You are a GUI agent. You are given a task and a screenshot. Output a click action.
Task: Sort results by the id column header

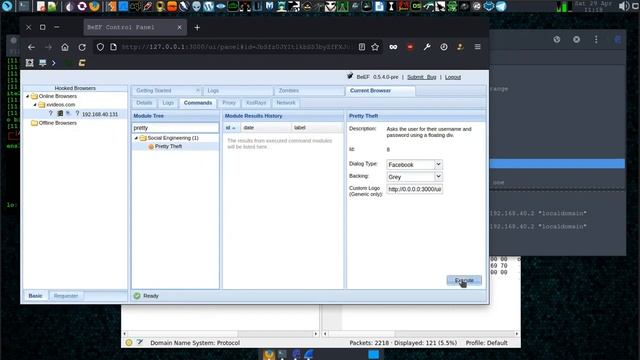click(231, 128)
